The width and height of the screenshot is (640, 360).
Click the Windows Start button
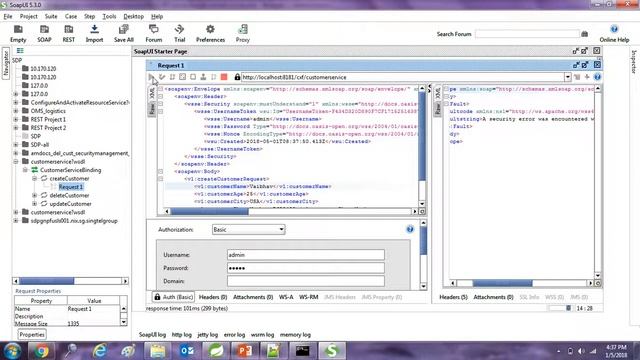[12, 351]
